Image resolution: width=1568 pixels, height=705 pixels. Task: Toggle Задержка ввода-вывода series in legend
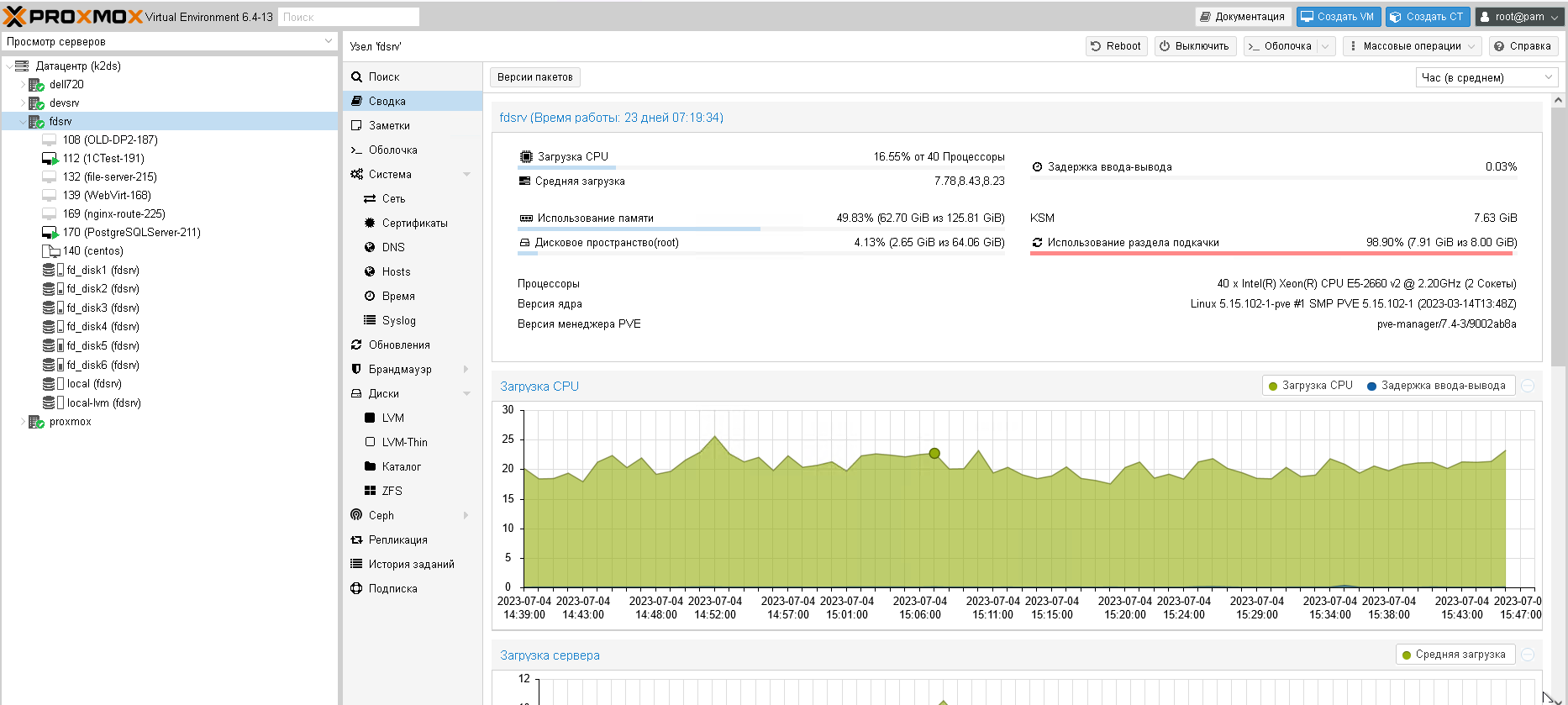click(x=1436, y=386)
